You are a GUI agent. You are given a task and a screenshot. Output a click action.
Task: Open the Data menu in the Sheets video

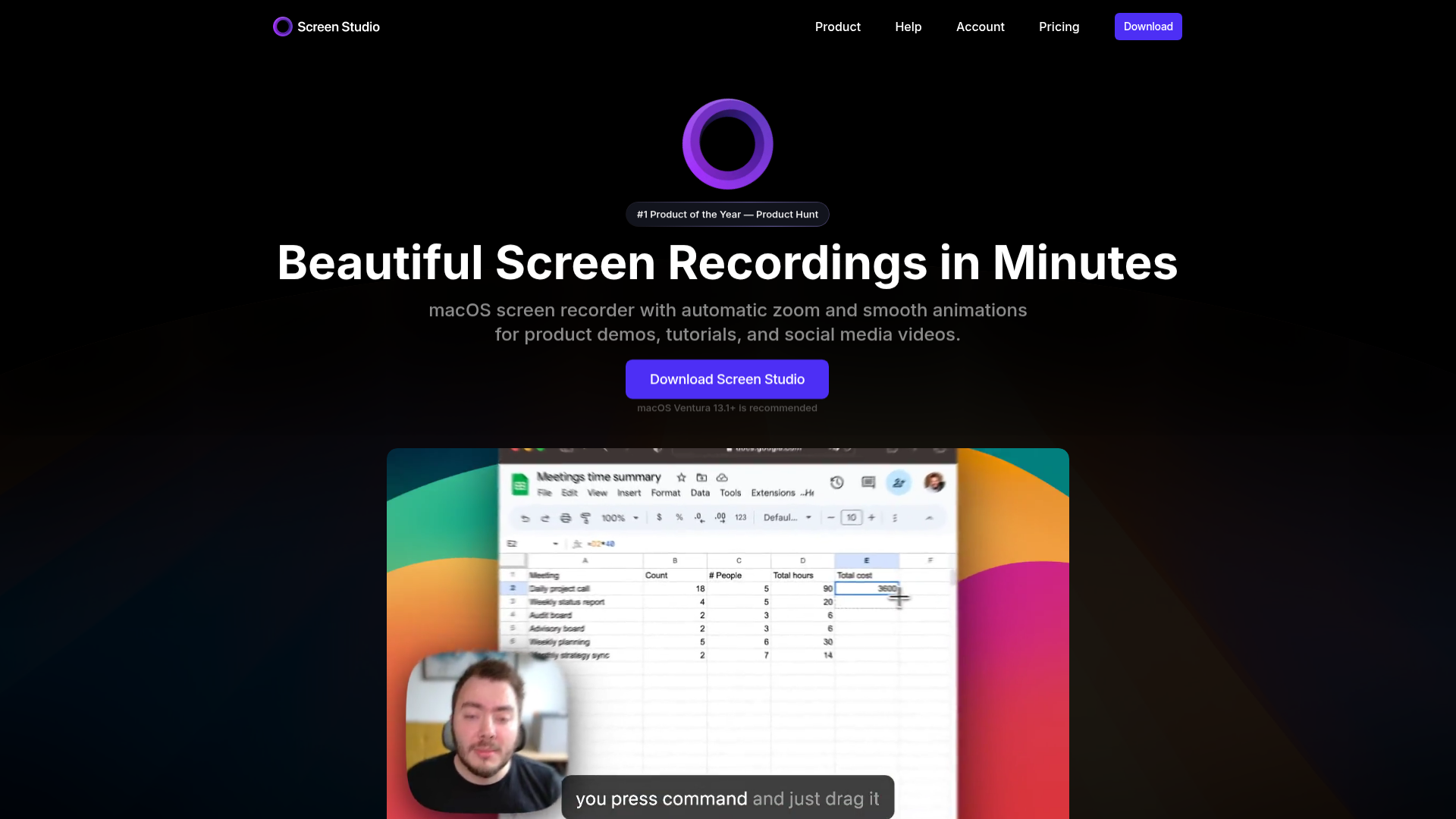(x=700, y=493)
